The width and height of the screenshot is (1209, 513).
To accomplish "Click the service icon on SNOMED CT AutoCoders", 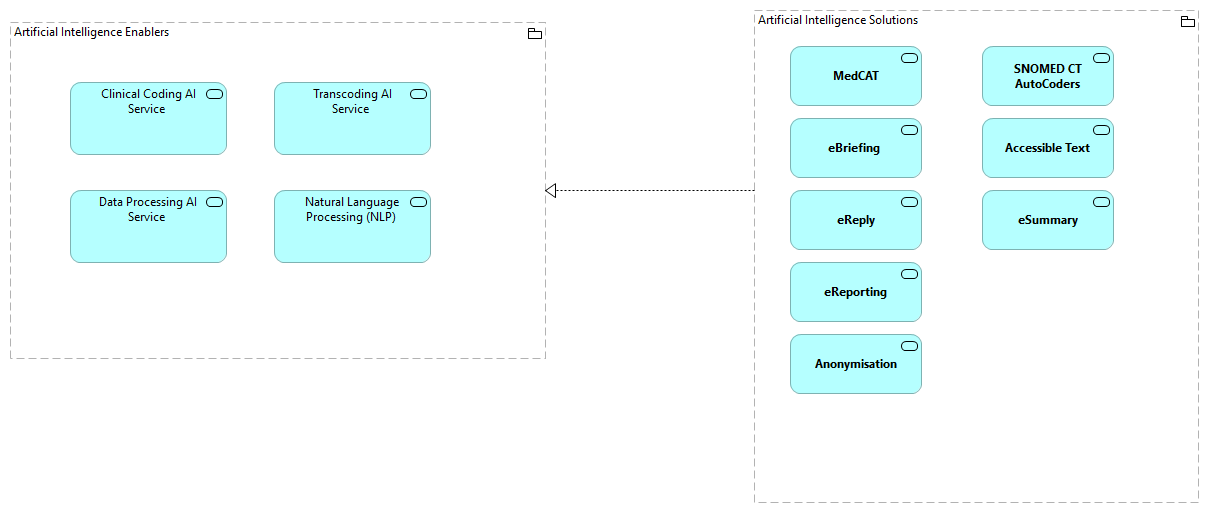I will [1101, 58].
